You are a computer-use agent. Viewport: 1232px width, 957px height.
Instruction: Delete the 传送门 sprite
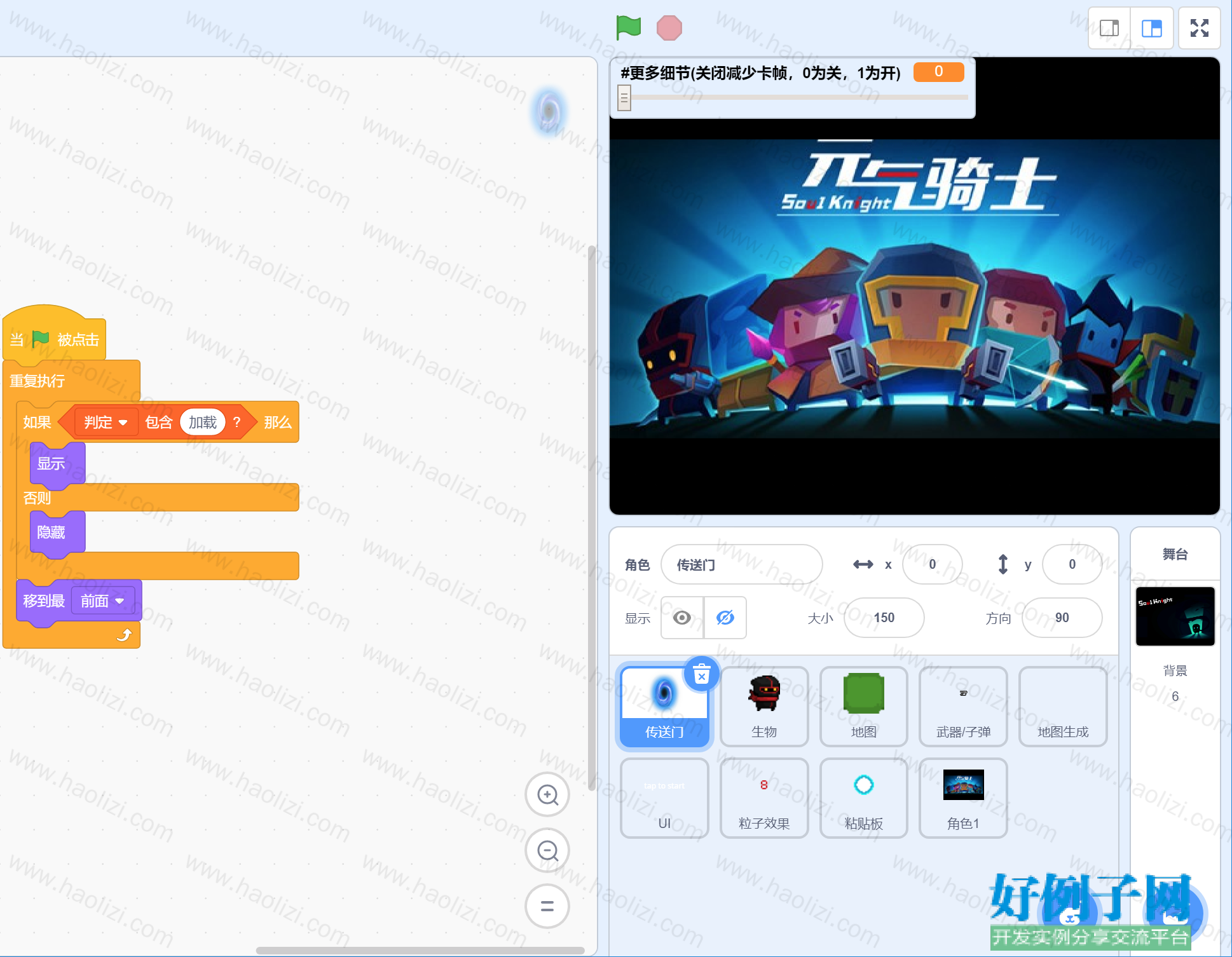pos(701,674)
